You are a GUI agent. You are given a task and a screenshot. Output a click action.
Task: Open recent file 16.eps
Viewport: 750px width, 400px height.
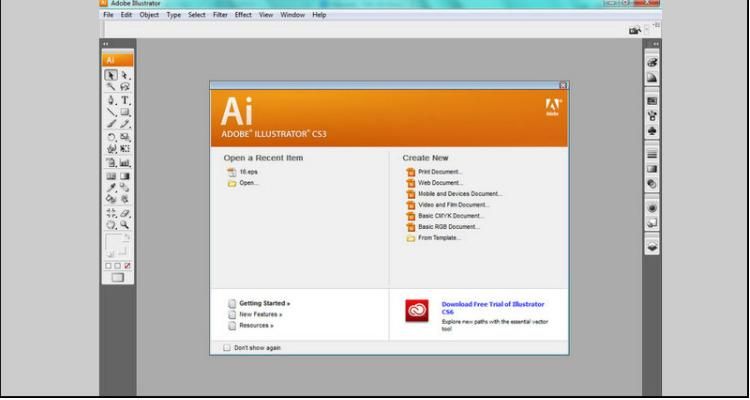point(248,172)
